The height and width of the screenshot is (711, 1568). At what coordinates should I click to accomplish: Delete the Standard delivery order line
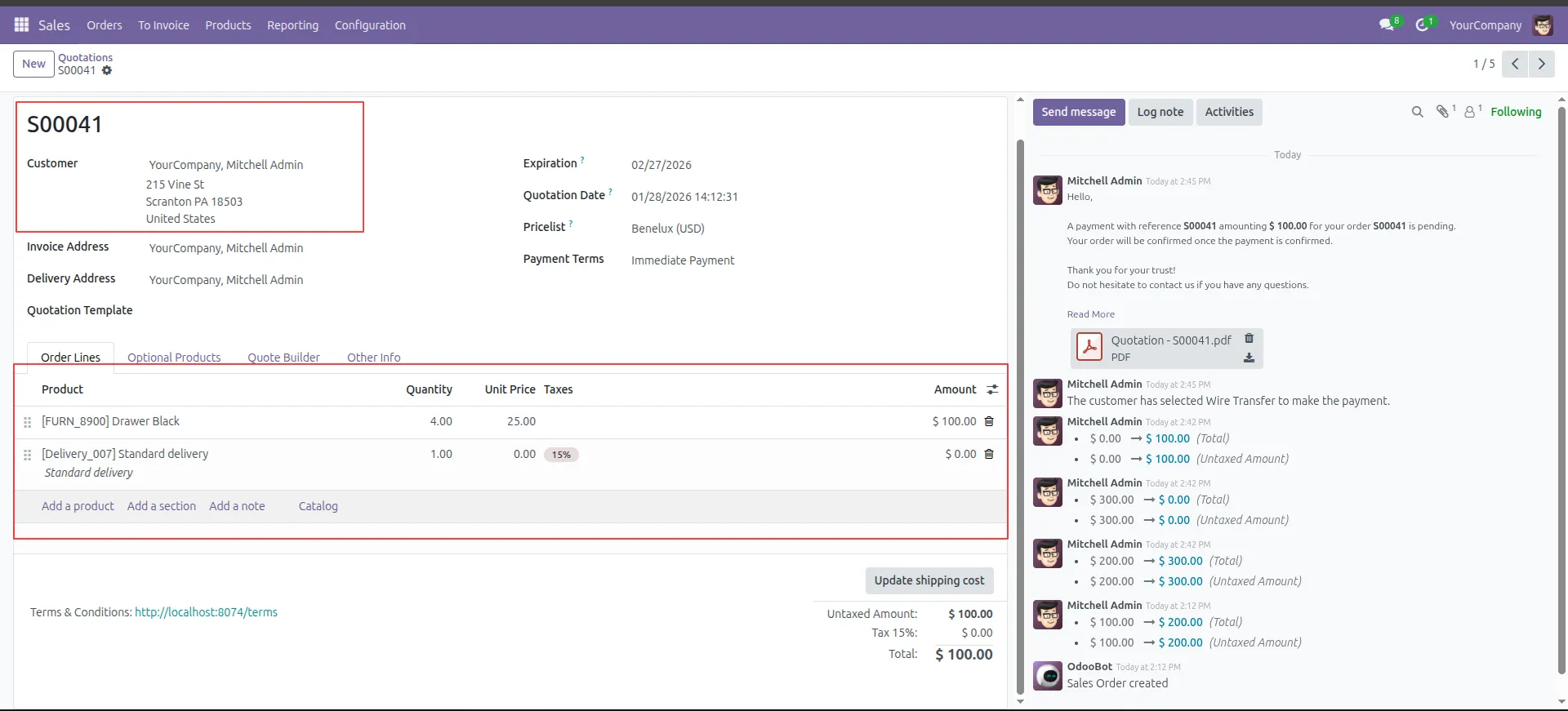coord(989,454)
